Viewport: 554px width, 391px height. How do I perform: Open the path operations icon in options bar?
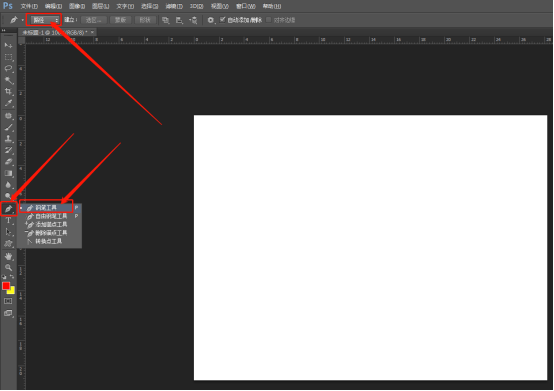point(165,20)
